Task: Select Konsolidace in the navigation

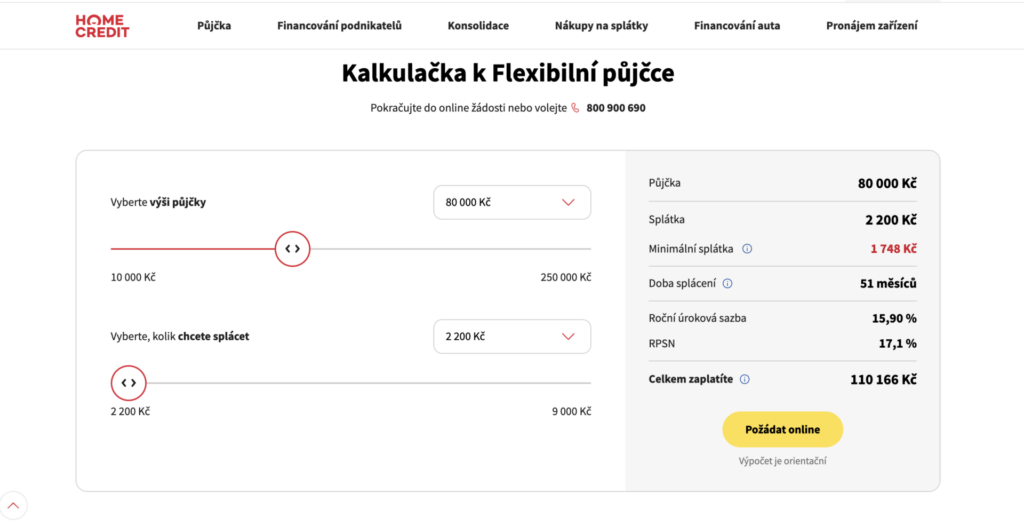Action: pyautogui.click(x=478, y=26)
